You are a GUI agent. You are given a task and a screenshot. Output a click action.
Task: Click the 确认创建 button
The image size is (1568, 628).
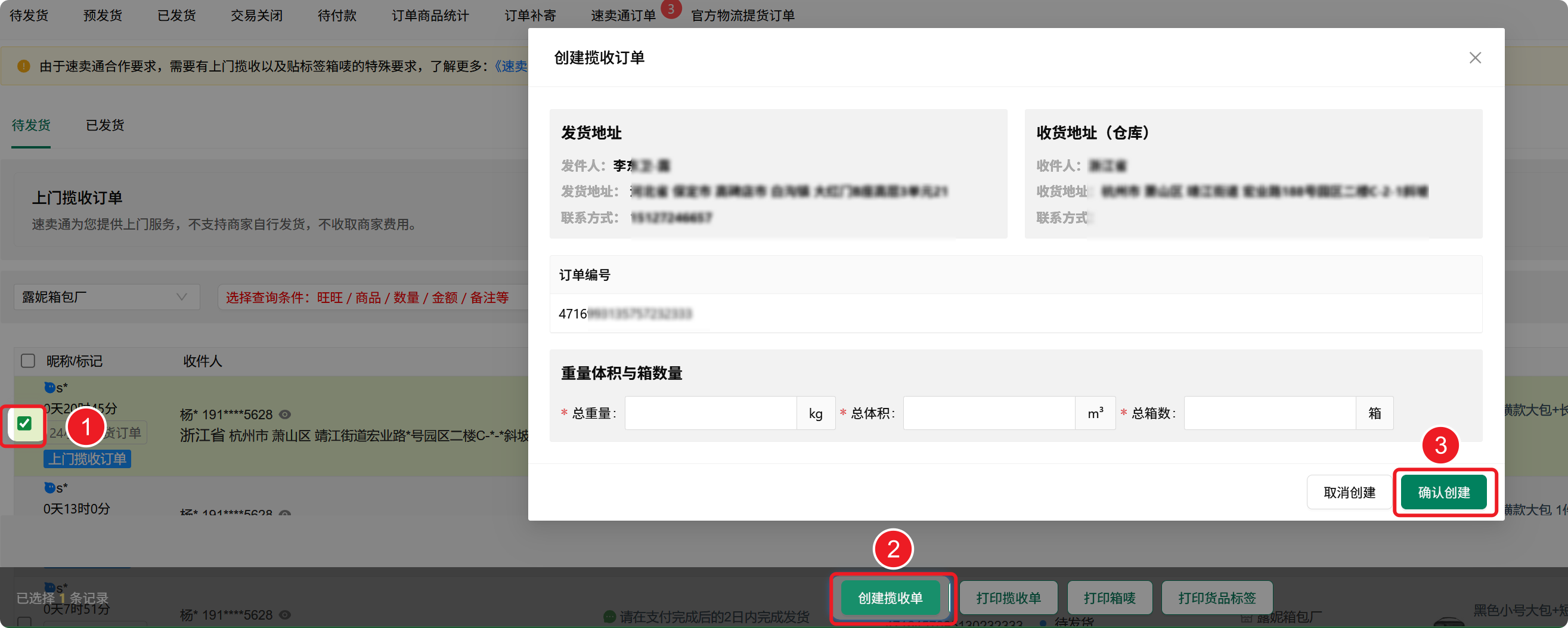(x=1444, y=492)
